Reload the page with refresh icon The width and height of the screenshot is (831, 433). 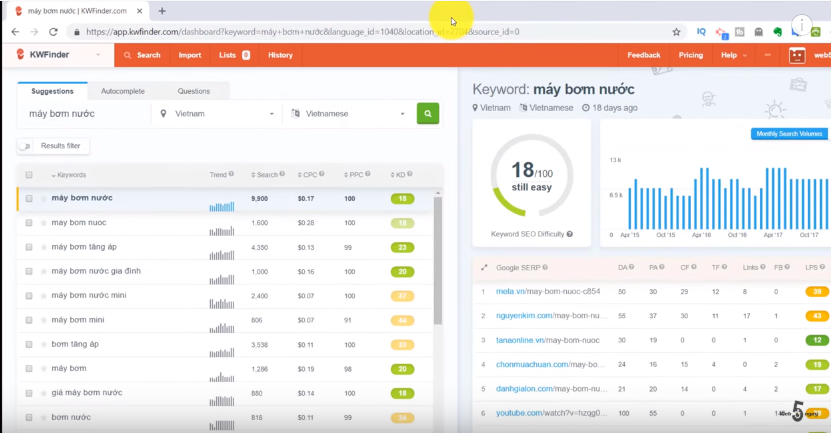click(53, 32)
